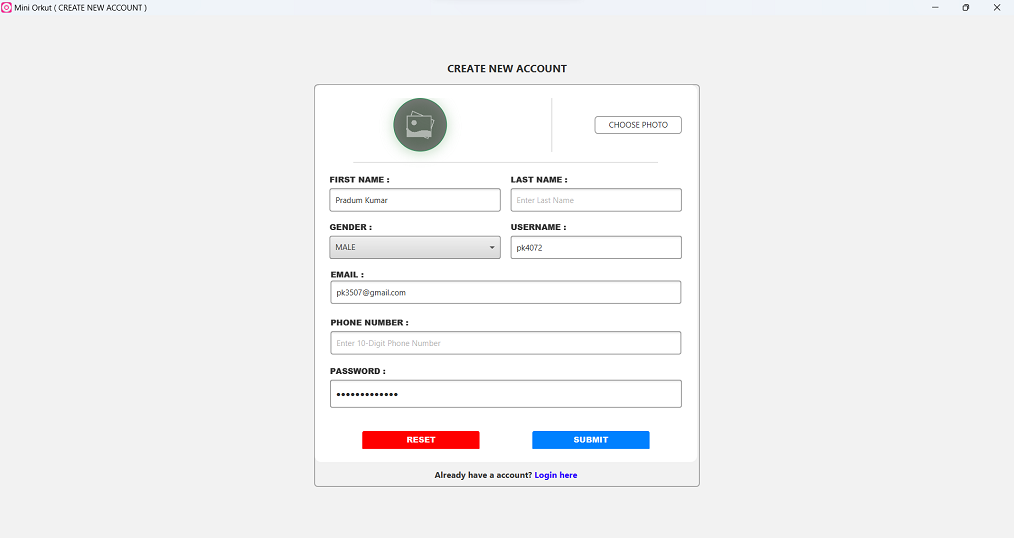
Task: Click the red RESET button
Action: [420, 440]
